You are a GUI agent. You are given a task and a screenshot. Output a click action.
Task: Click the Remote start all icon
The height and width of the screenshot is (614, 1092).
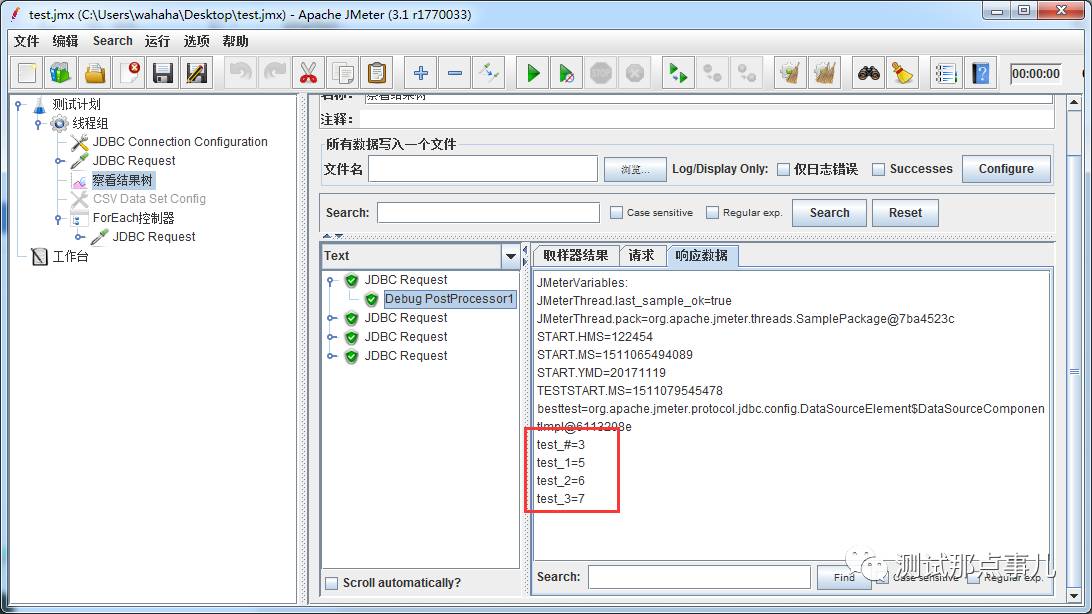click(678, 73)
